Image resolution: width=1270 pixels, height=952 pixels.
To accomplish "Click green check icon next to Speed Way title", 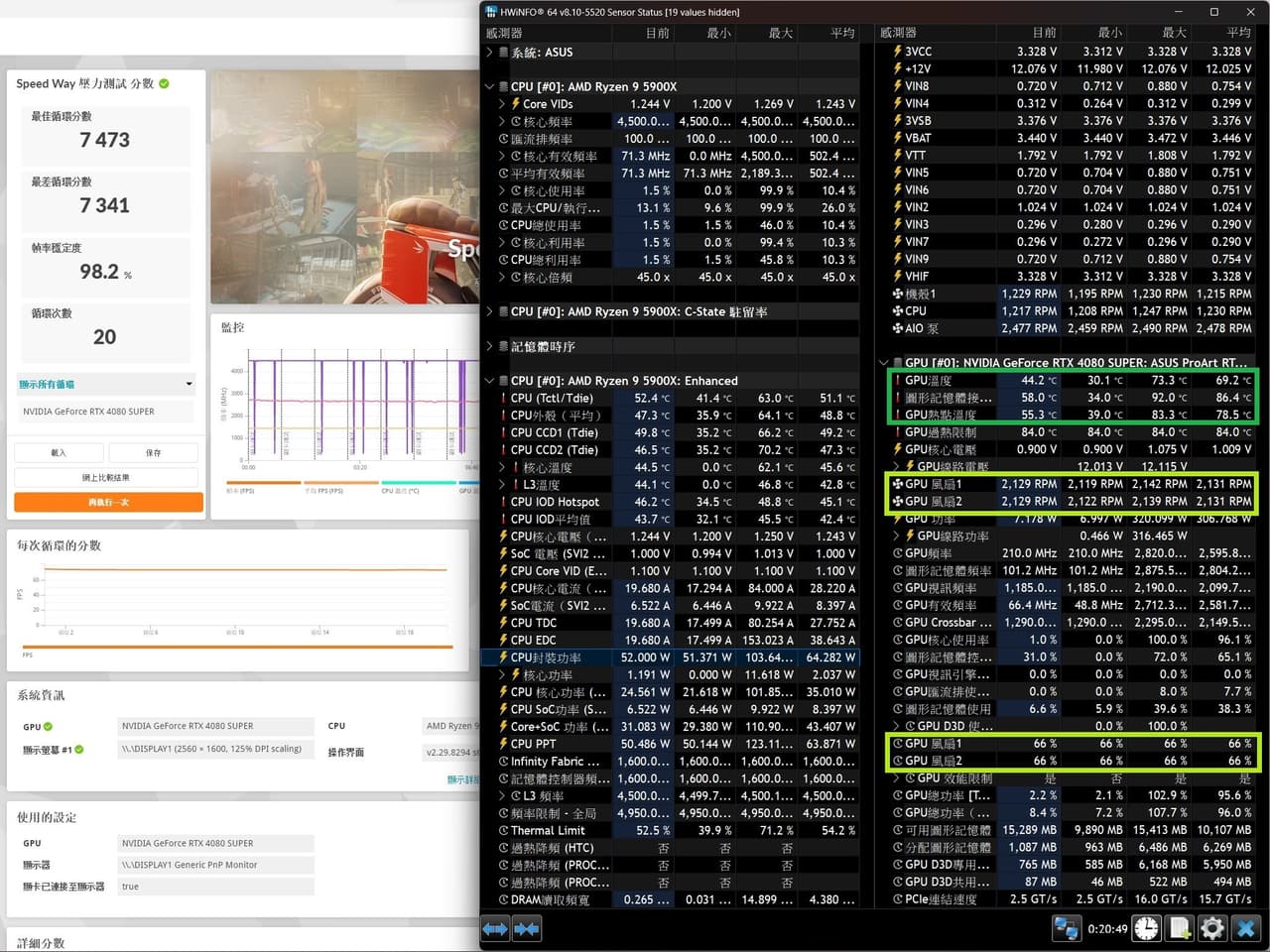I will click(165, 84).
